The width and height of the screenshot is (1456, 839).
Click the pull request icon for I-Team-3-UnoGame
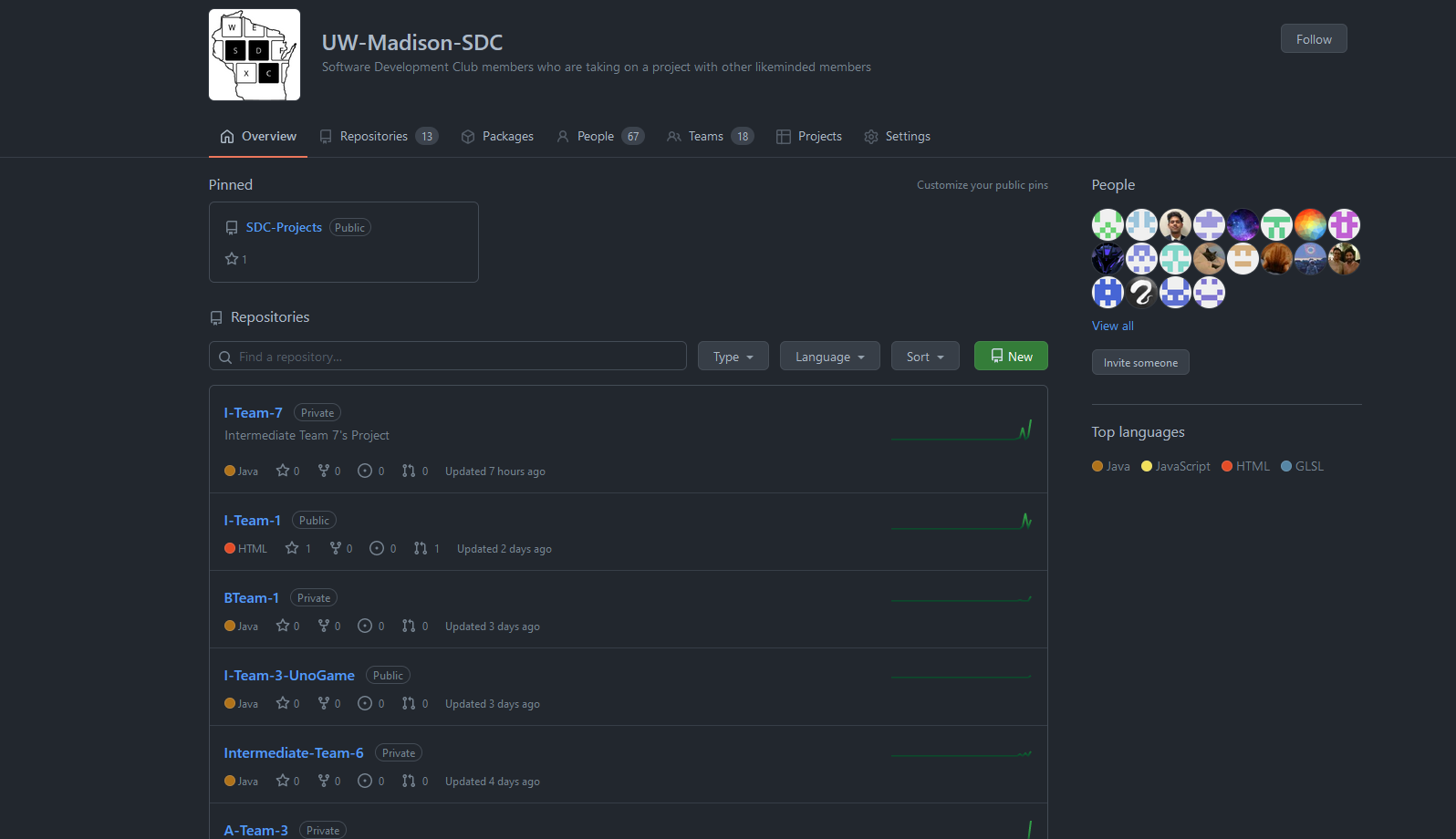coord(409,703)
